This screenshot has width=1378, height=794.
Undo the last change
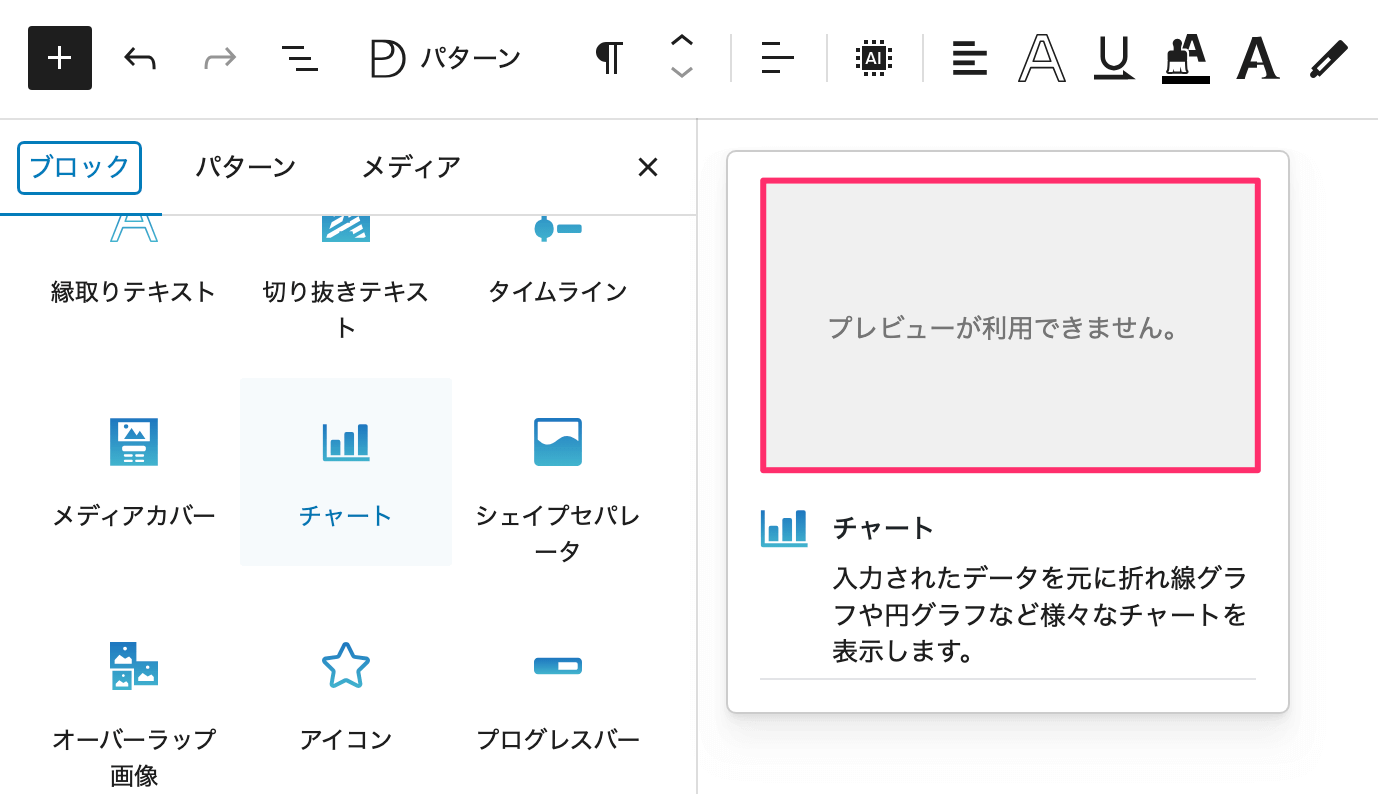[x=140, y=59]
